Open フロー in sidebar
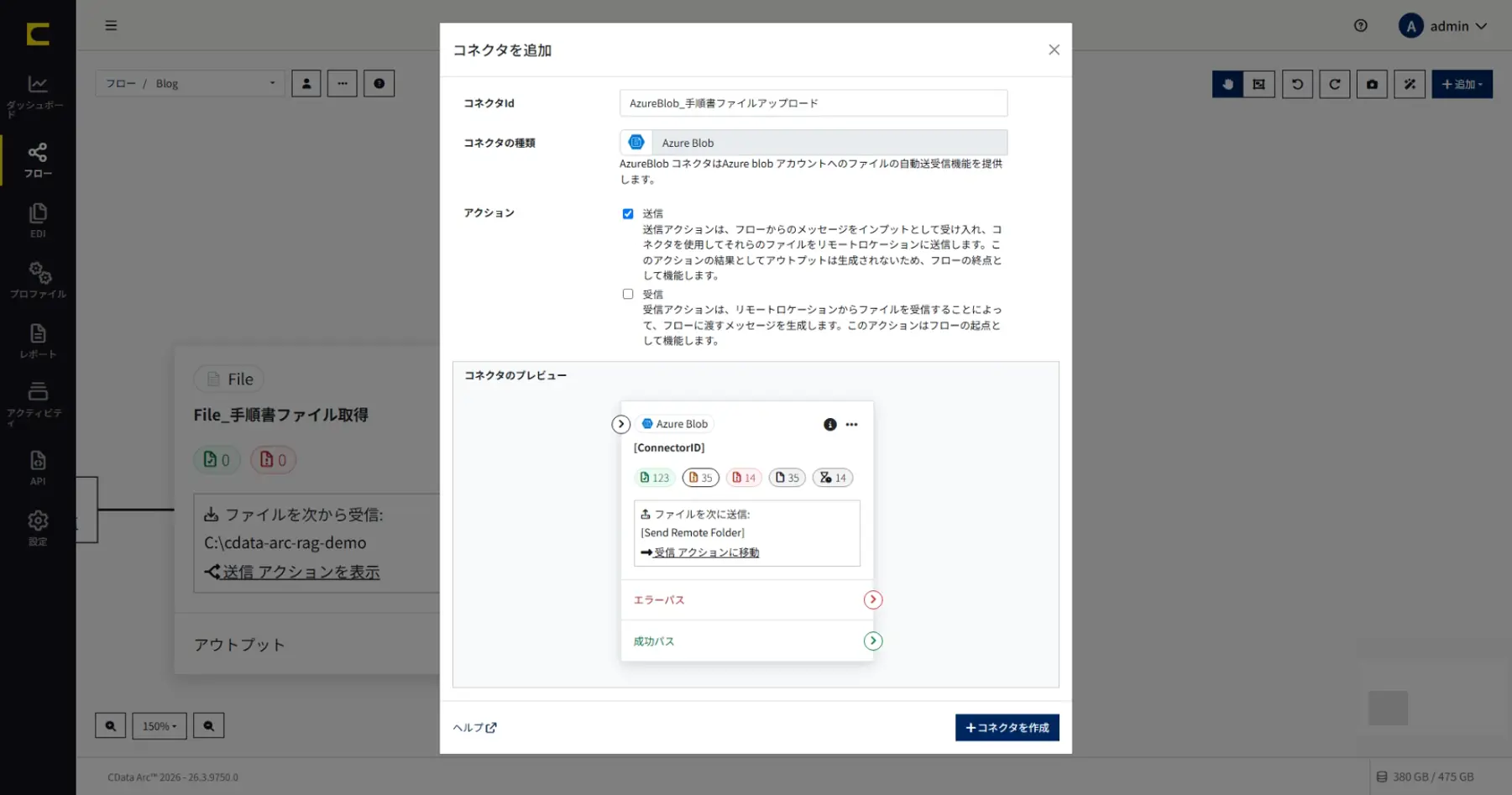This screenshot has height=795, width=1512. click(x=38, y=160)
